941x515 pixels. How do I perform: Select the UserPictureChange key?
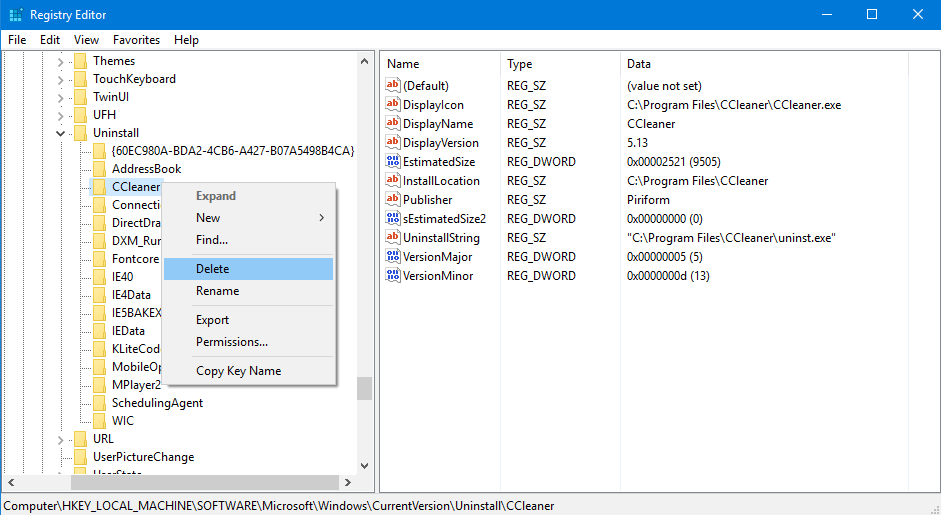click(x=143, y=457)
